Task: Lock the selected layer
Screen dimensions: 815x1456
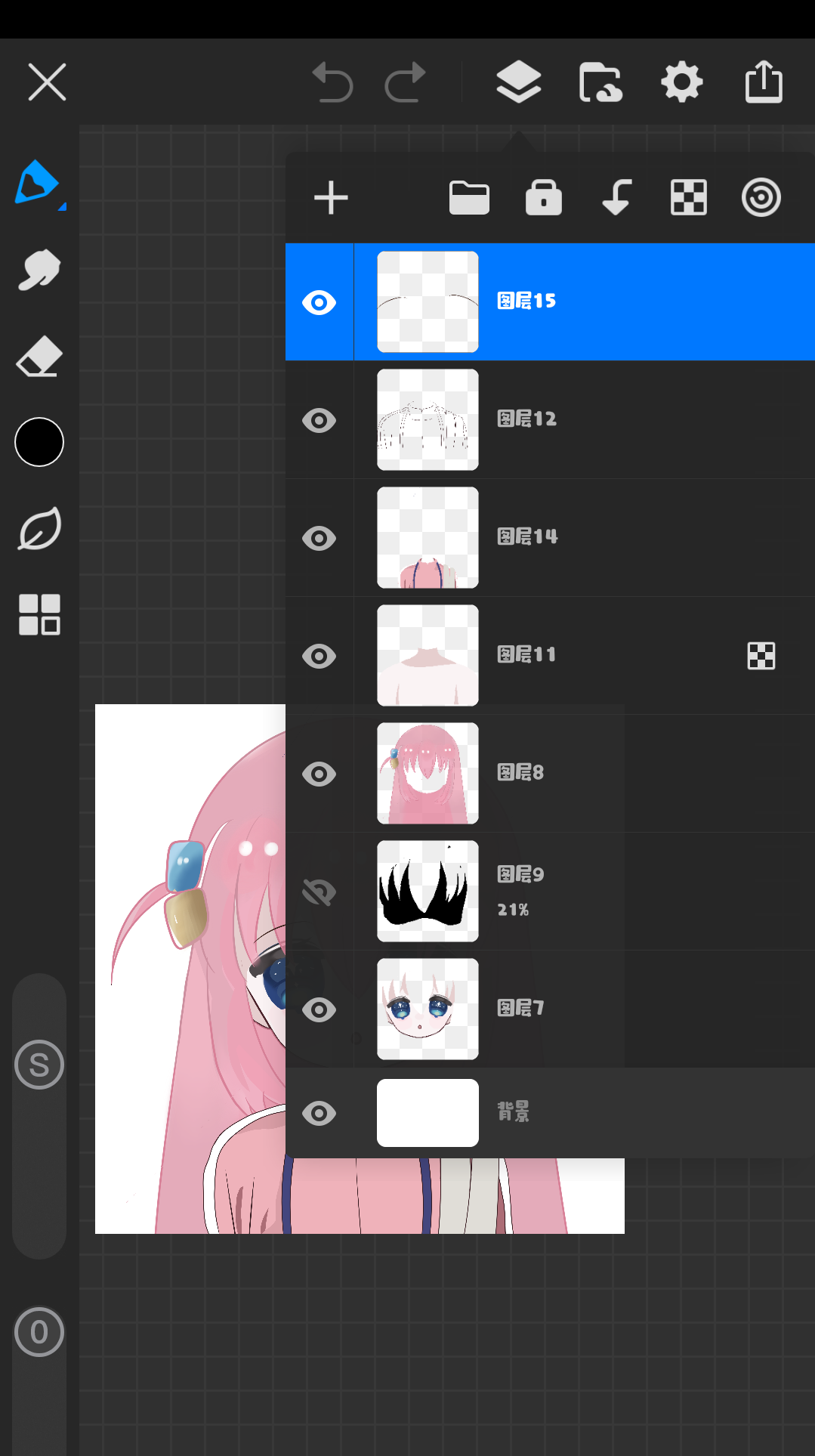Action: [543, 198]
